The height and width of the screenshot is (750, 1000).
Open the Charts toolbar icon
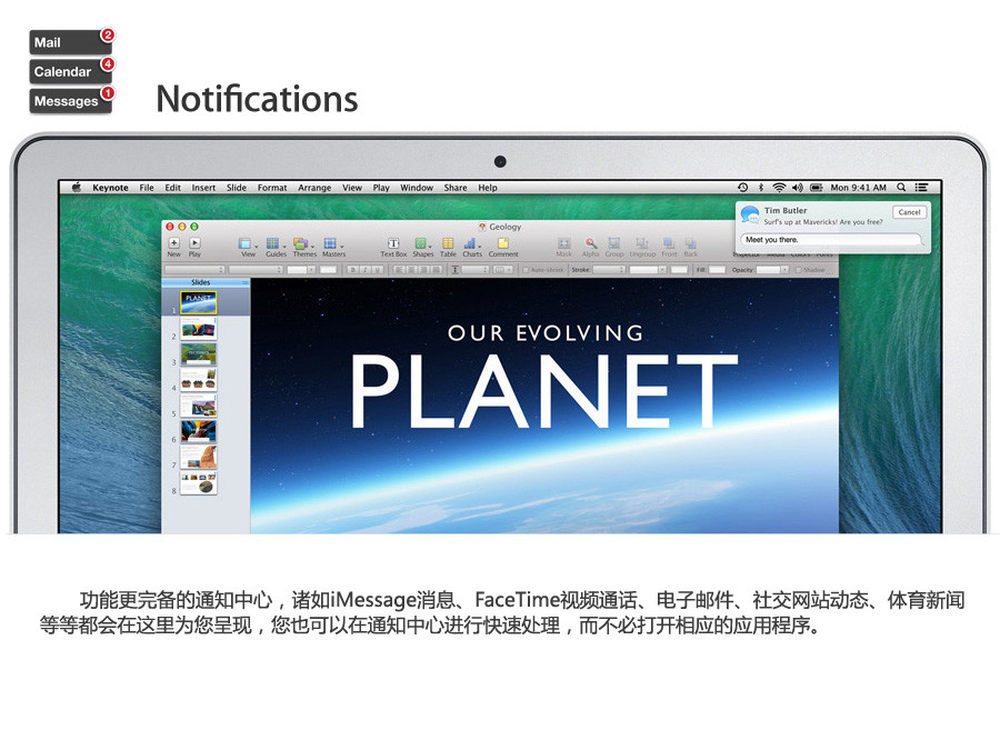coord(469,244)
